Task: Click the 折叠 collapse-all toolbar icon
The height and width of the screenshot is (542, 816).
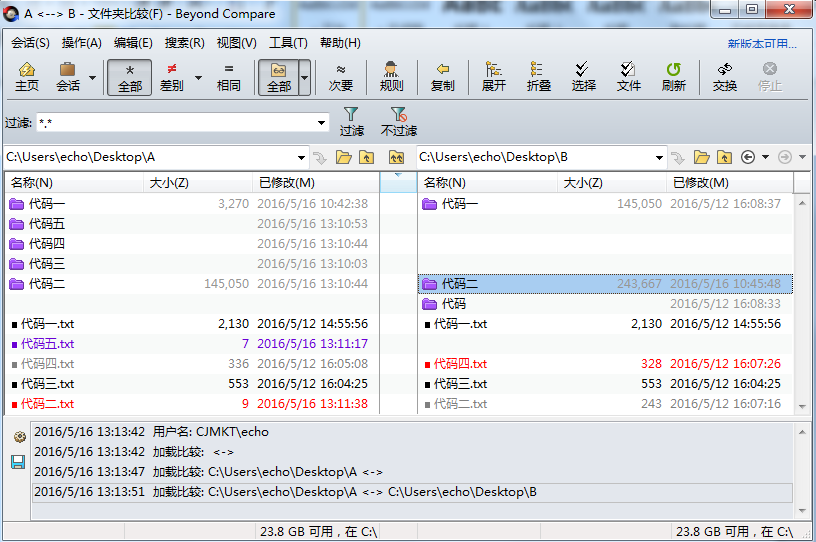Action: tap(539, 77)
